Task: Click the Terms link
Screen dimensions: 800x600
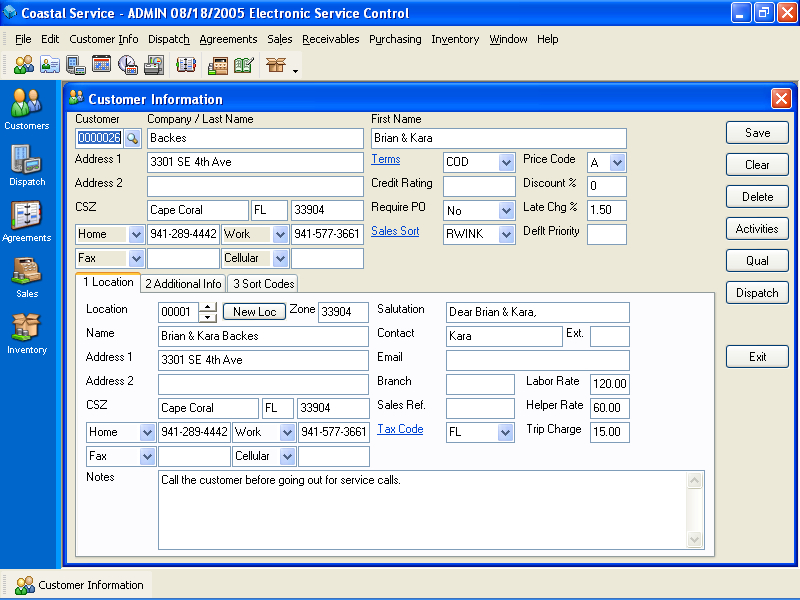Action: [x=386, y=159]
